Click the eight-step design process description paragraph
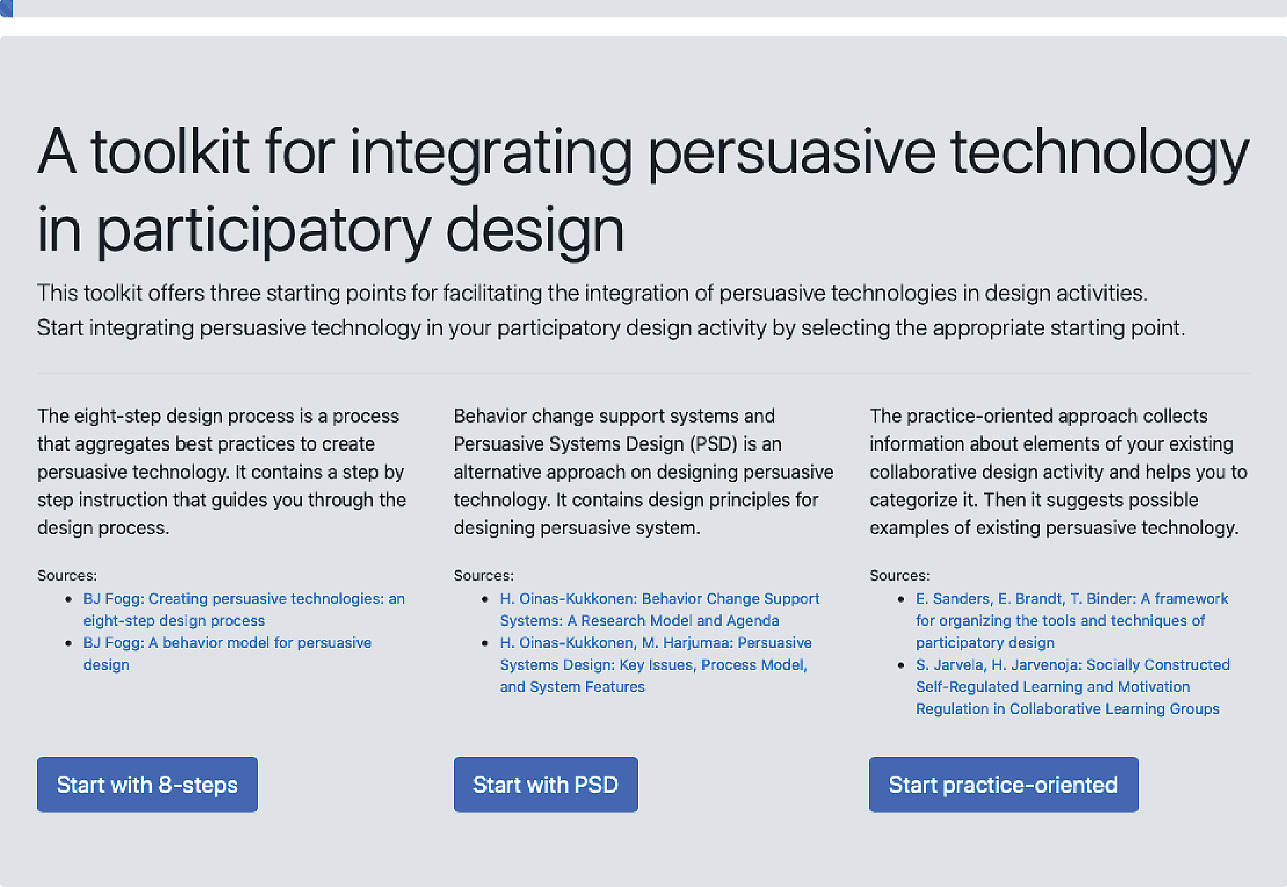This screenshot has height=887, width=1287. coord(222,471)
